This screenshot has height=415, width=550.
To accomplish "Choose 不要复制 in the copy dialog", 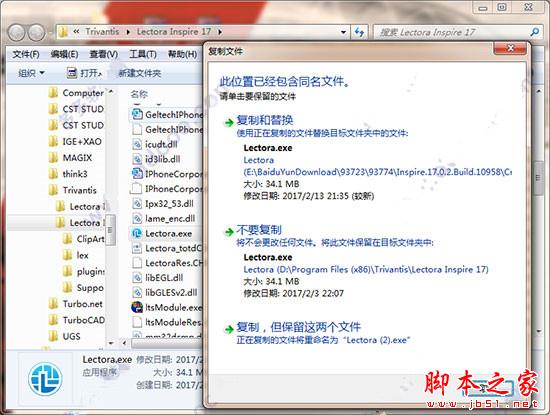I will point(259,230).
